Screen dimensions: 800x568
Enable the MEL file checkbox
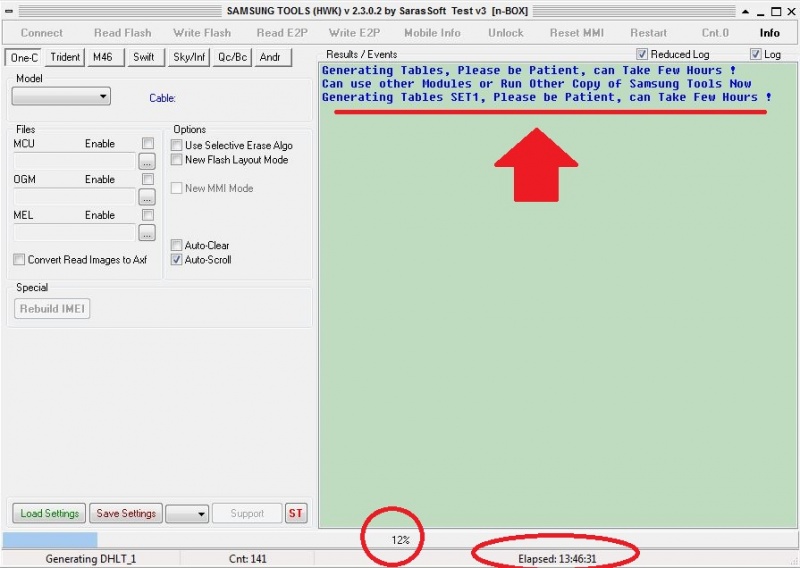[148, 215]
